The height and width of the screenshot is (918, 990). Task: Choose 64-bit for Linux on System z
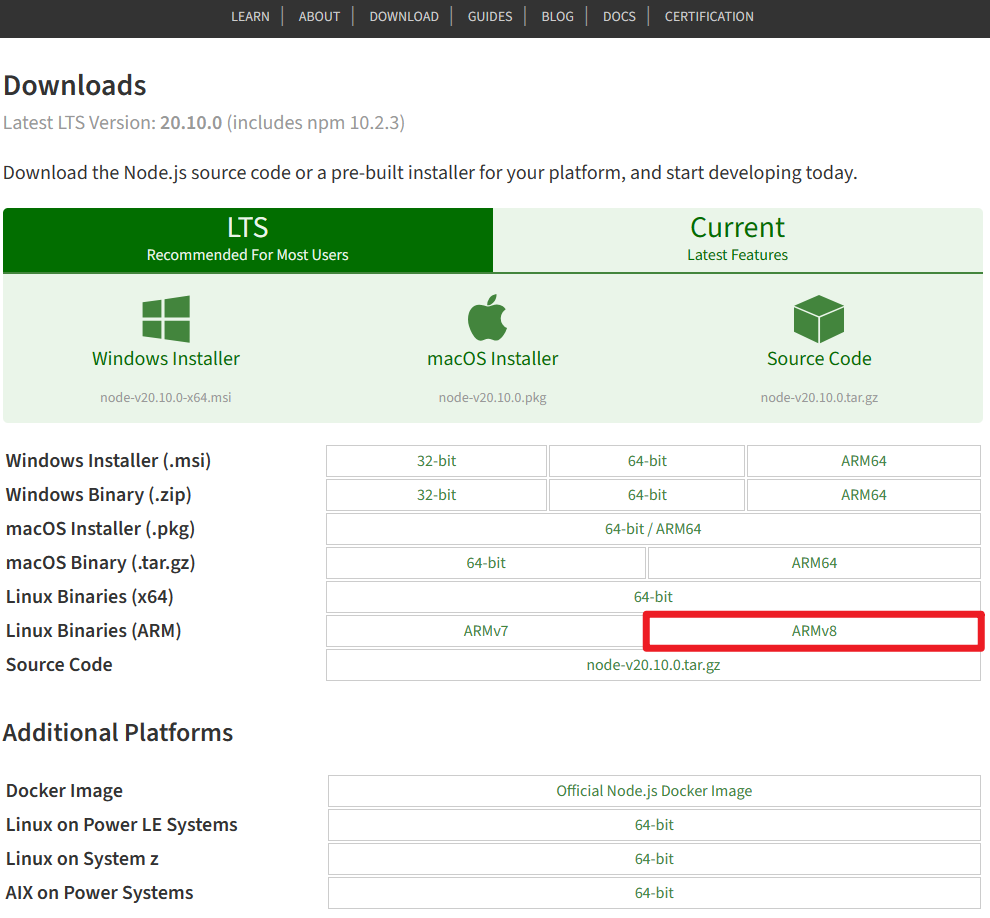tap(654, 859)
